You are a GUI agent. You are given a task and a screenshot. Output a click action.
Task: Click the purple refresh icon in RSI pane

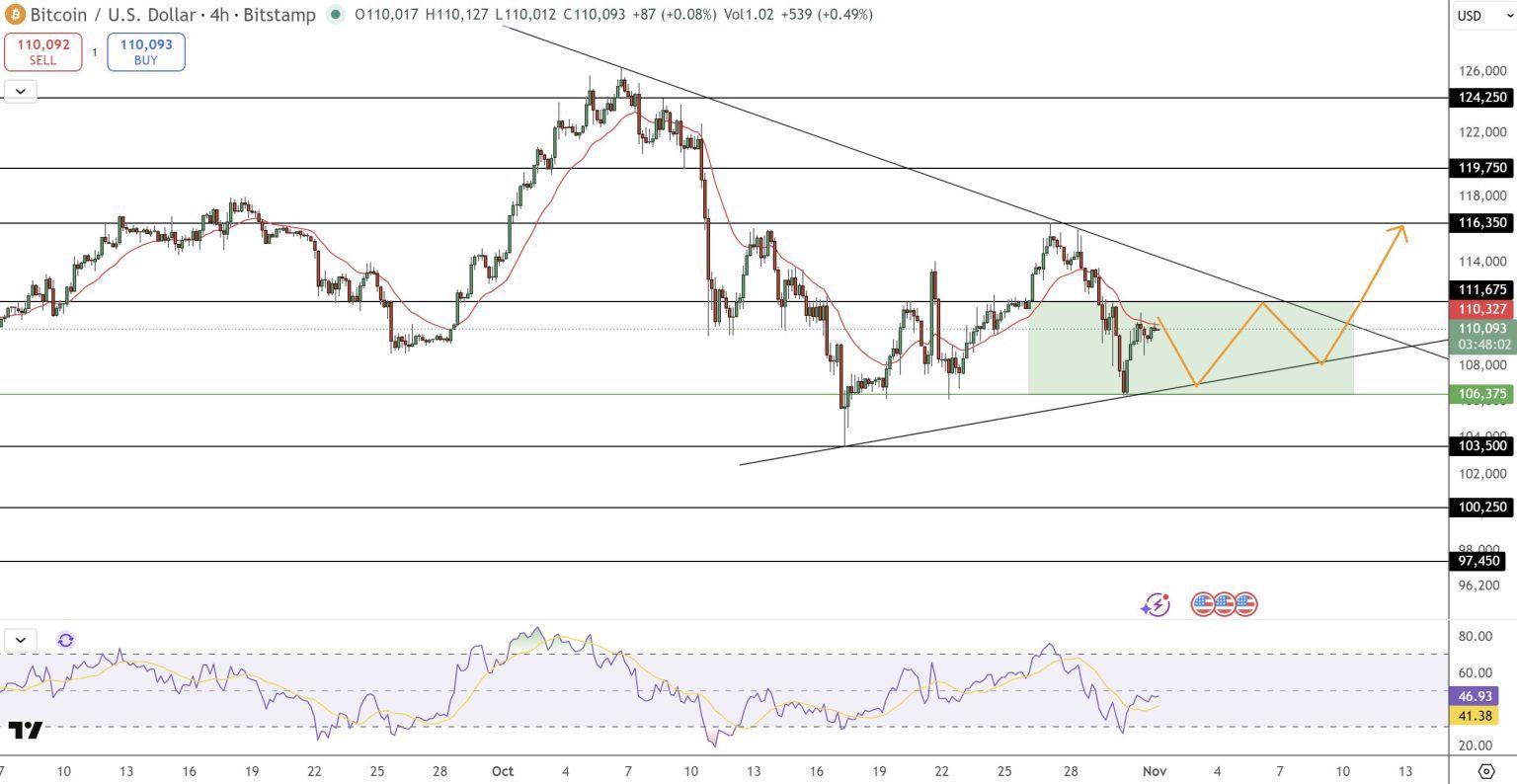(x=65, y=640)
